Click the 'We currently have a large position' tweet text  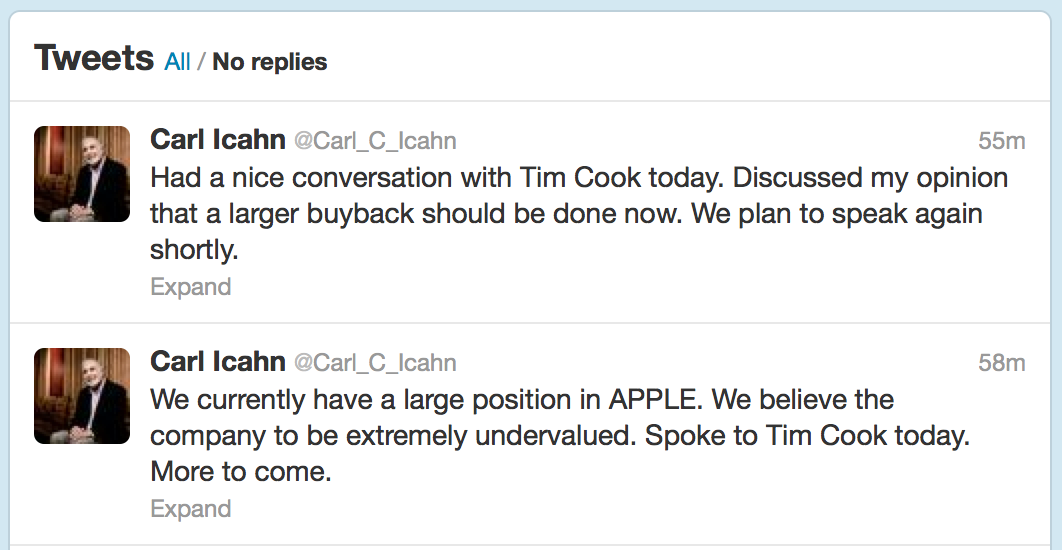(x=330, y=400)
